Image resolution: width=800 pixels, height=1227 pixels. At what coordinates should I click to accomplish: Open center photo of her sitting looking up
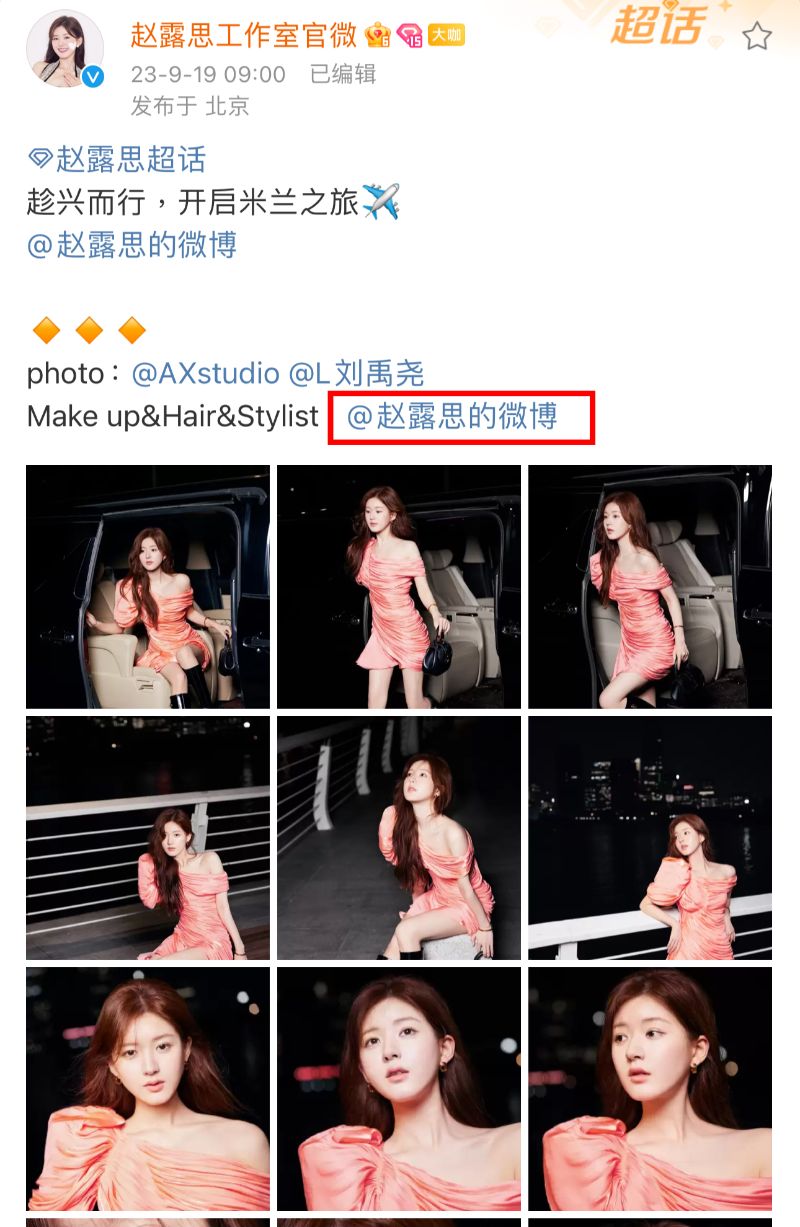(x=399, y=838)
